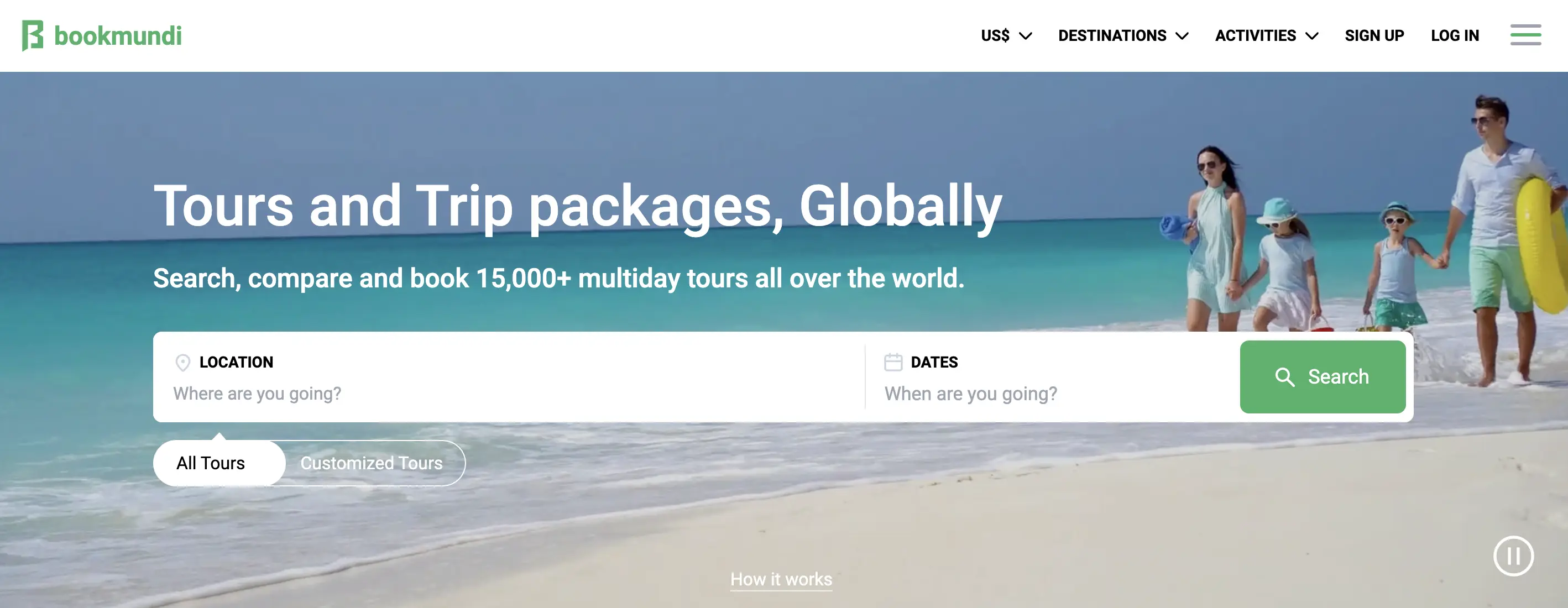Click the calendar icon beside DATES
Screen dimensions: 1568x608
tap(893, 362)
